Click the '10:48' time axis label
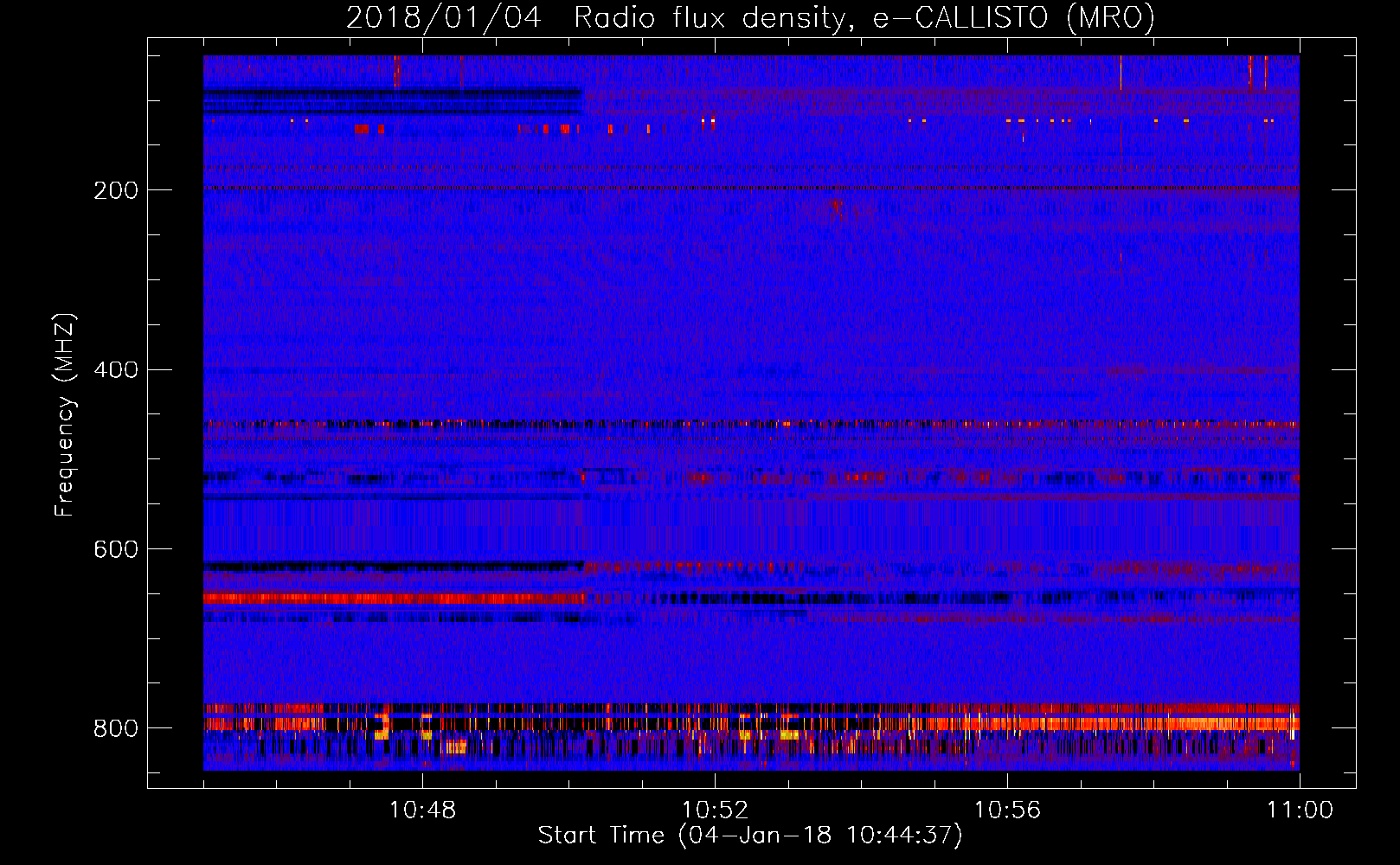The height and width of the screenshot is (865, 1400). 422,811
